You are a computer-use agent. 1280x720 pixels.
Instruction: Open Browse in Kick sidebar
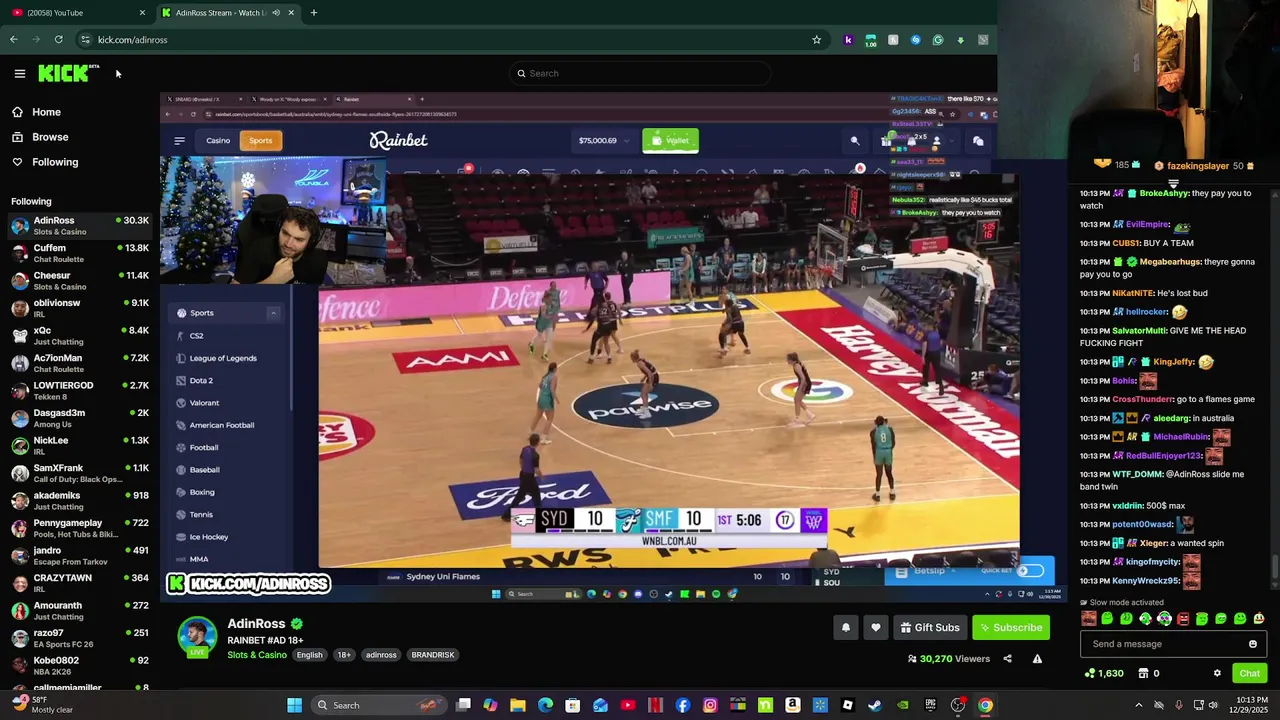(40, 137)
